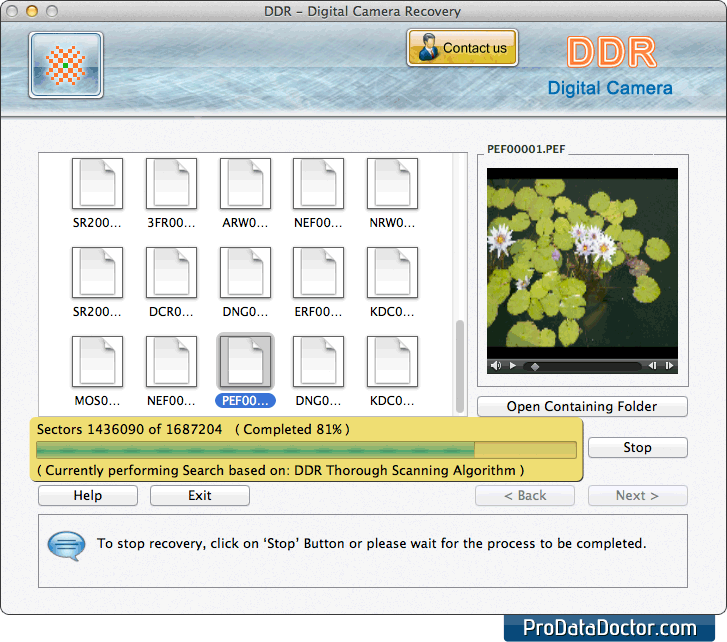Select the KDC0 file beside ERF00
Image resolution: width=727 pixels, height=642 pixels.
[392, 273]
